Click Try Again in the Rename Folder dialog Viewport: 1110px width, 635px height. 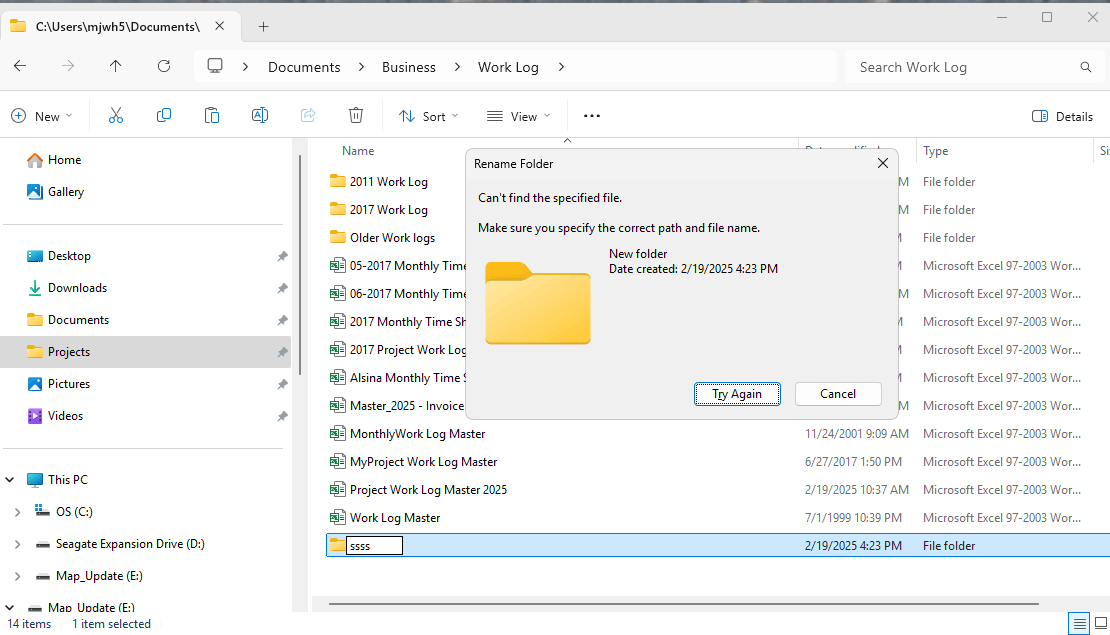(x=737, y=393)
